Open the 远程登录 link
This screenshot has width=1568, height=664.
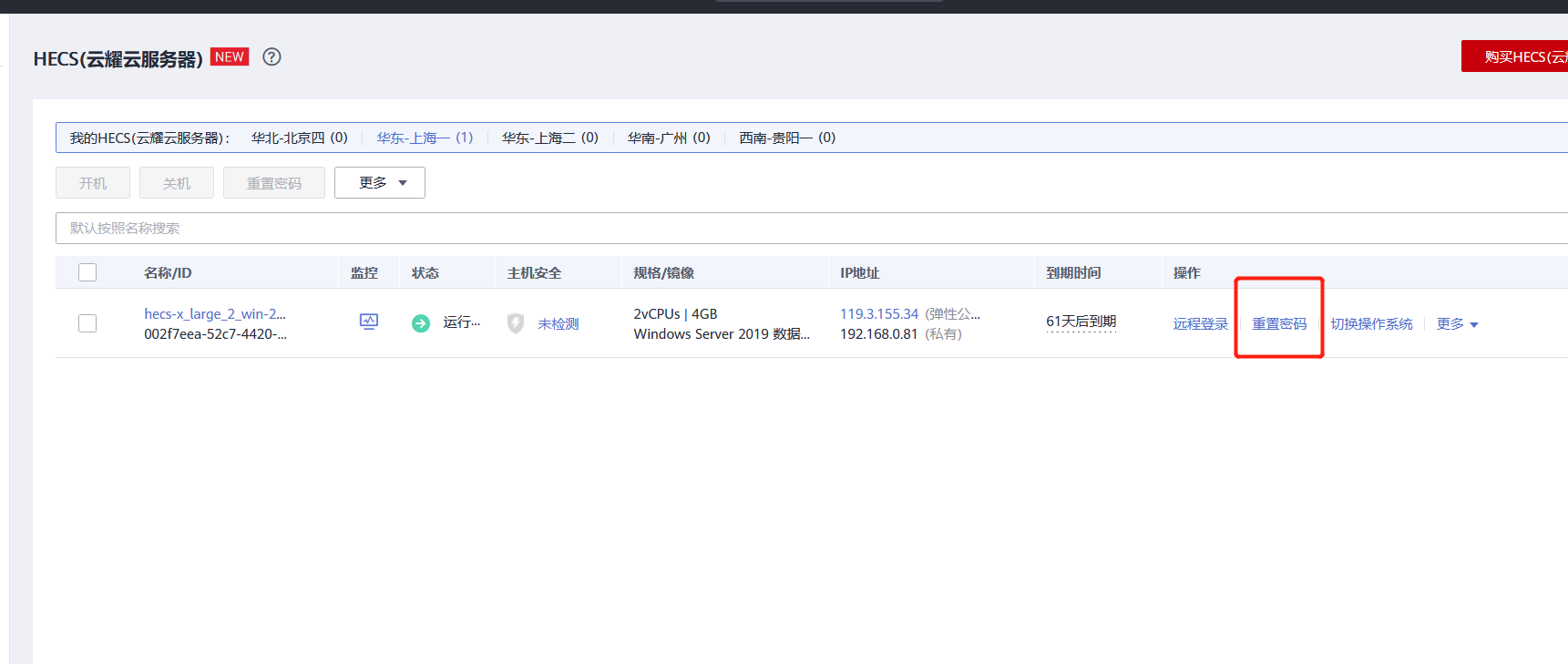(x=1201, y=324)
